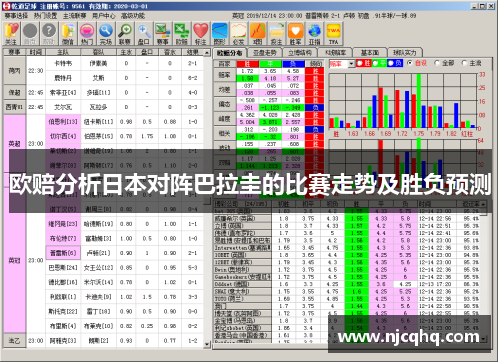
Task: Open the 关注 heart-folder toolbar icon
Action: 11,33
